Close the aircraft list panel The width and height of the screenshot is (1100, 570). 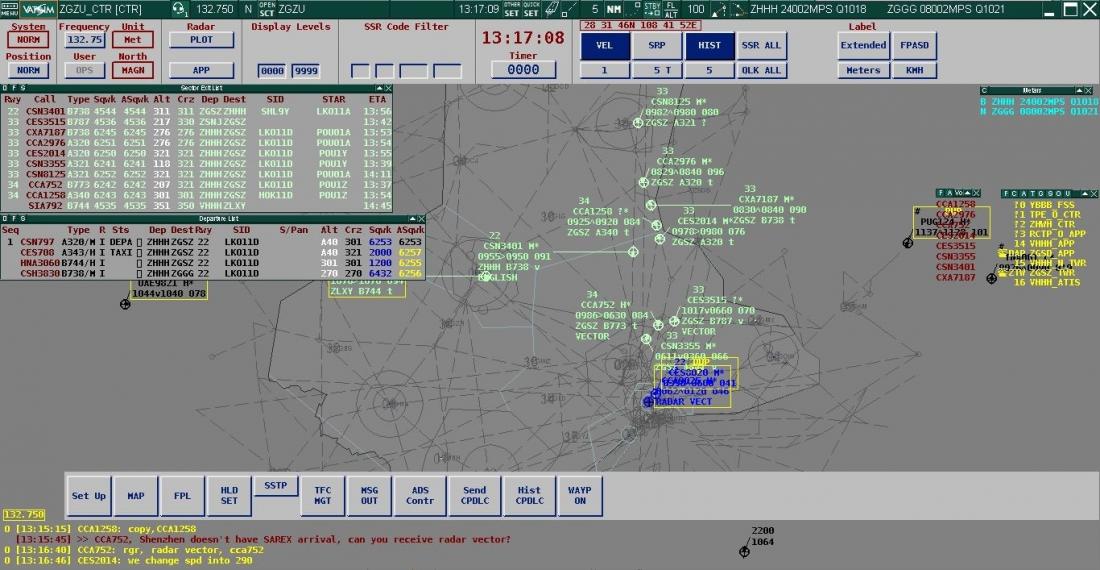tap(977, 193)
